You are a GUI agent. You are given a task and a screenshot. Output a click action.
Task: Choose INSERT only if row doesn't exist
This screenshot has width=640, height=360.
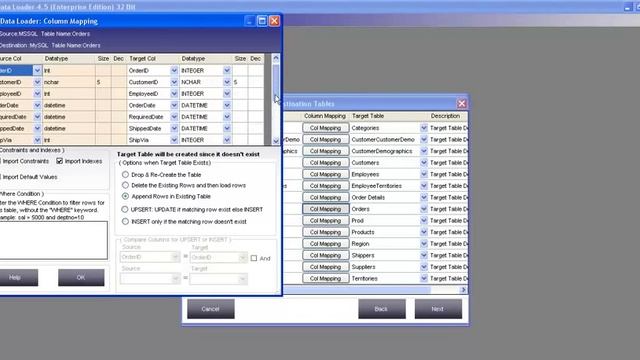point(125,222)
